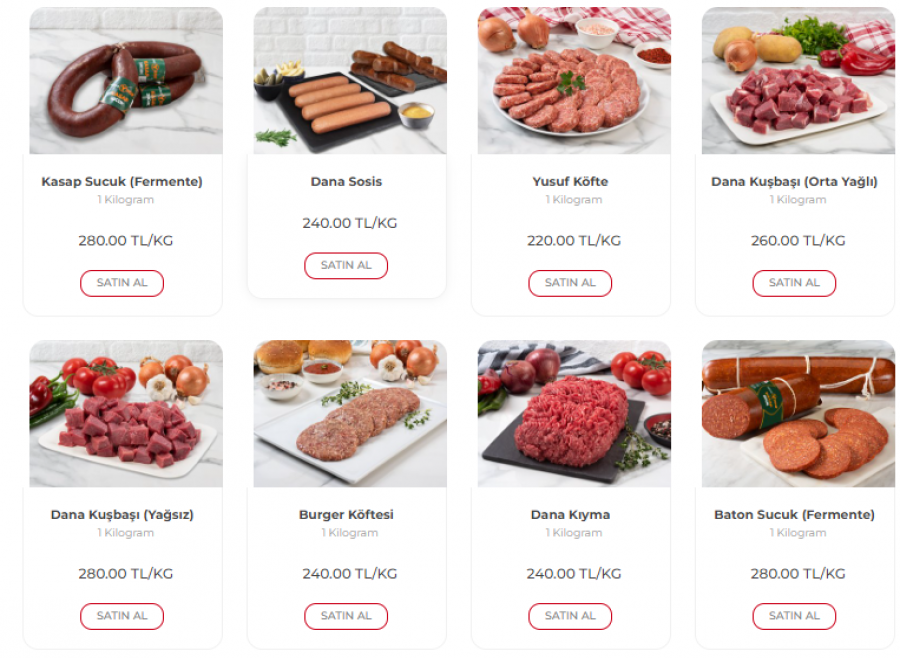Purchase Dana Kıyma via SATIN AL button
Image resolution: width=900 pixels, height=658 pixels.
click(x=570, y=616)
